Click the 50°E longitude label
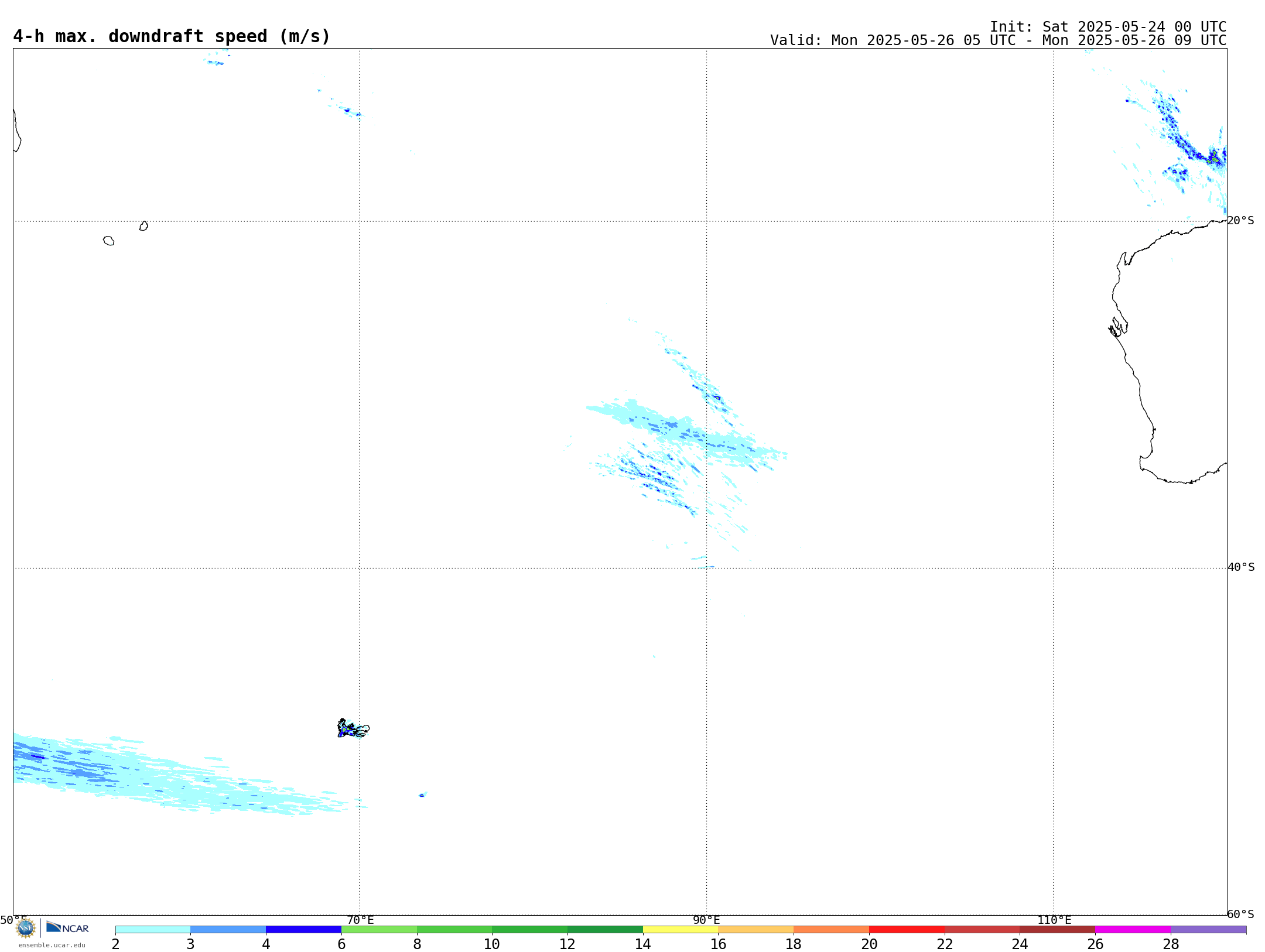The width and height of the screenshot is (1265, 952). (13, 920)
